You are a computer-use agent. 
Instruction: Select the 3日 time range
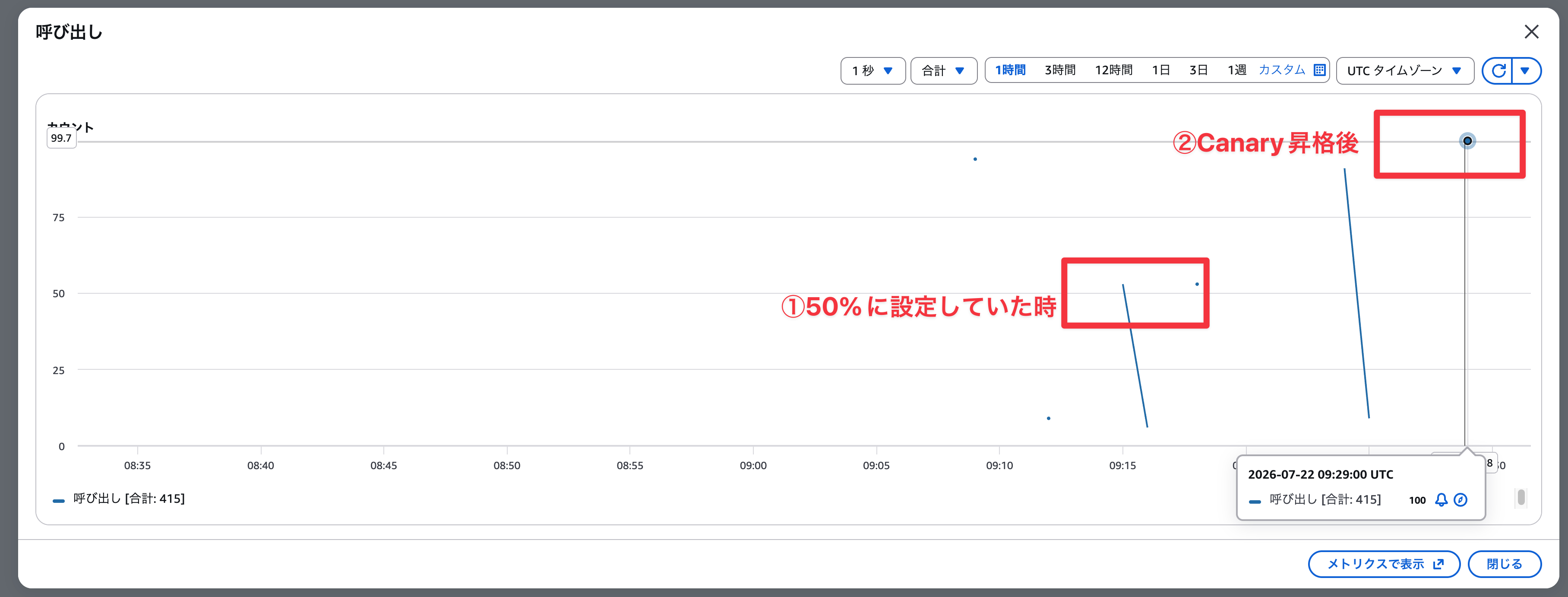[x=1198, y=70]
